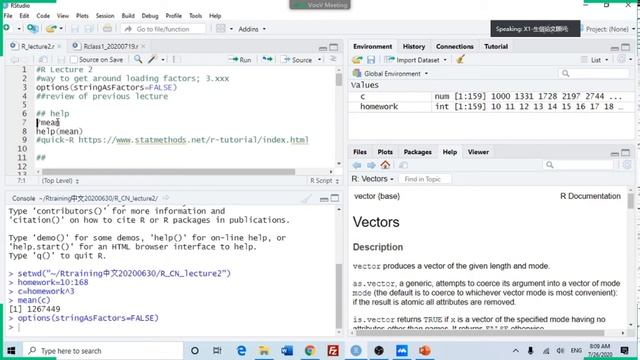Open the Import Dataset dropdown
Viewport: 640px width, 360px height.
[416, 60]
